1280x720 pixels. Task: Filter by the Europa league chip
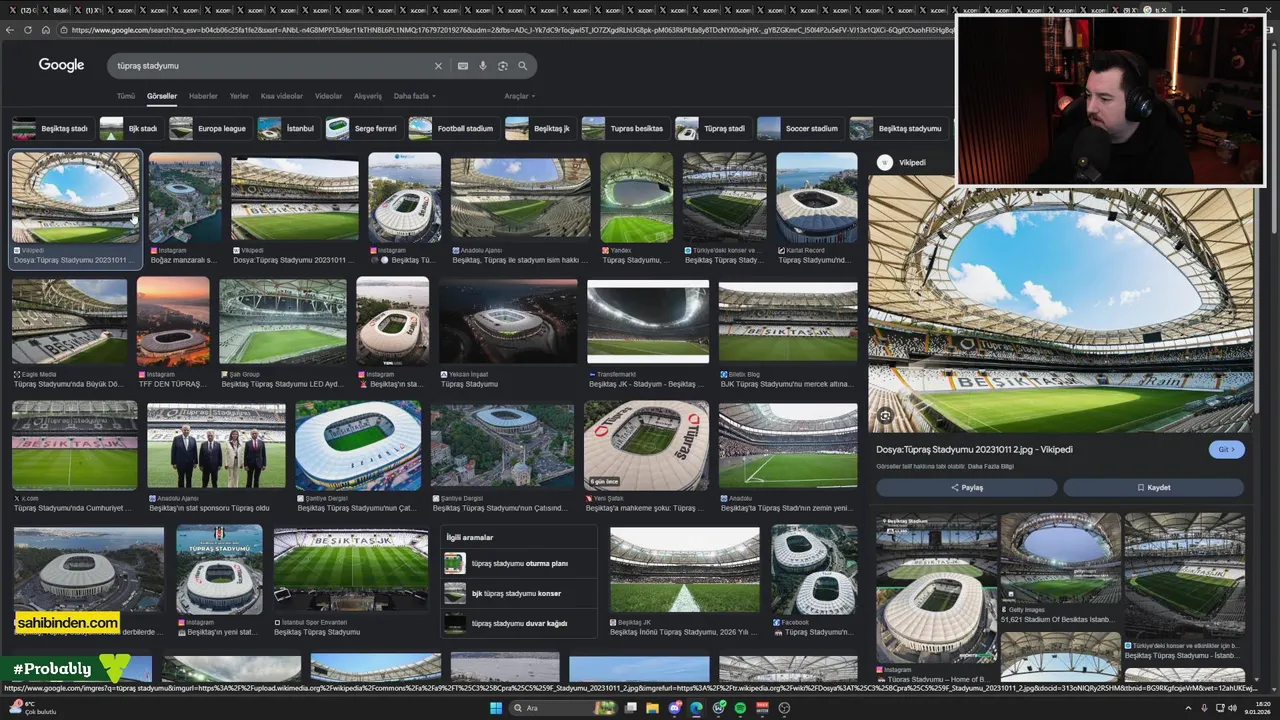click(x=209, y=128)
